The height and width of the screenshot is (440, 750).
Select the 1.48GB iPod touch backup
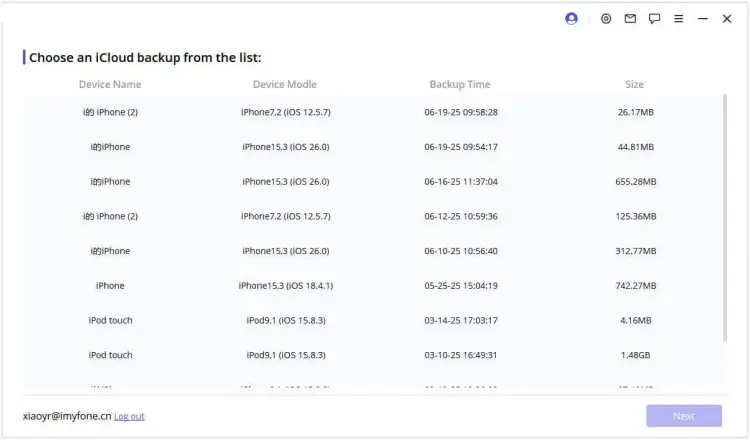pos(374,355)
